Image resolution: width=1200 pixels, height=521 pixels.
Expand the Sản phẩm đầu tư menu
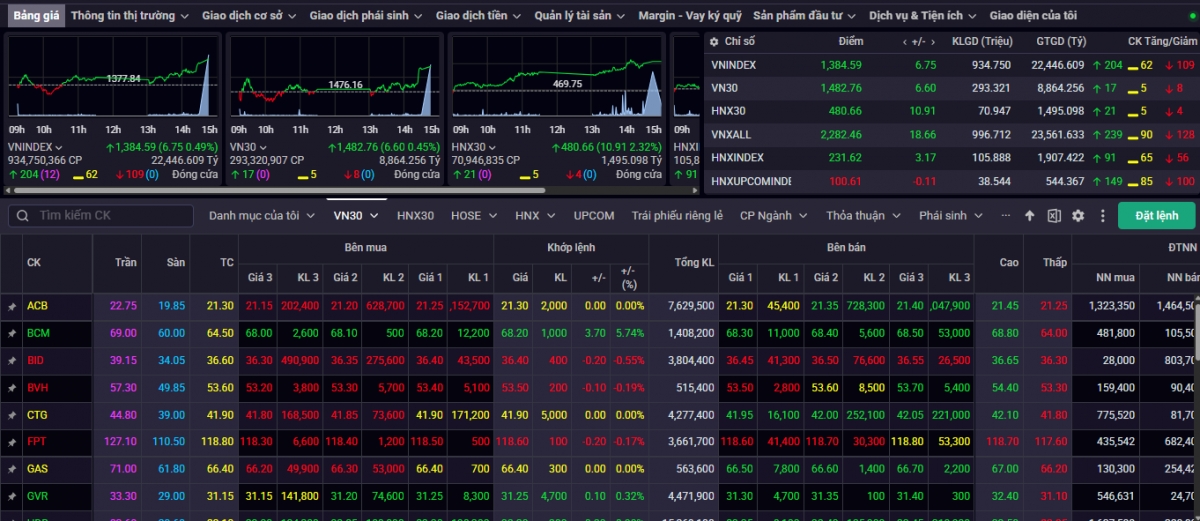click(806, 16)
